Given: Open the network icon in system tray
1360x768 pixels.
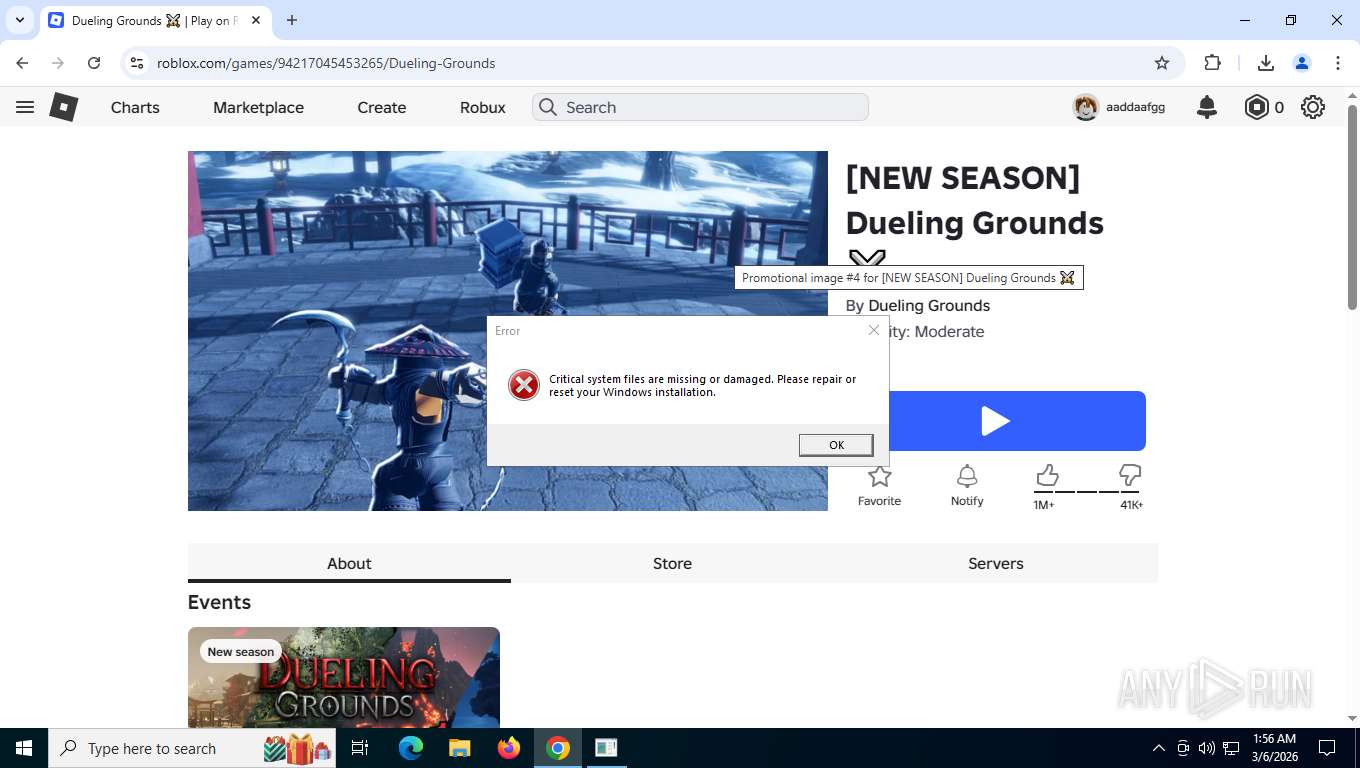Looking at the screenshot, I should click(x=1231, y=748).
